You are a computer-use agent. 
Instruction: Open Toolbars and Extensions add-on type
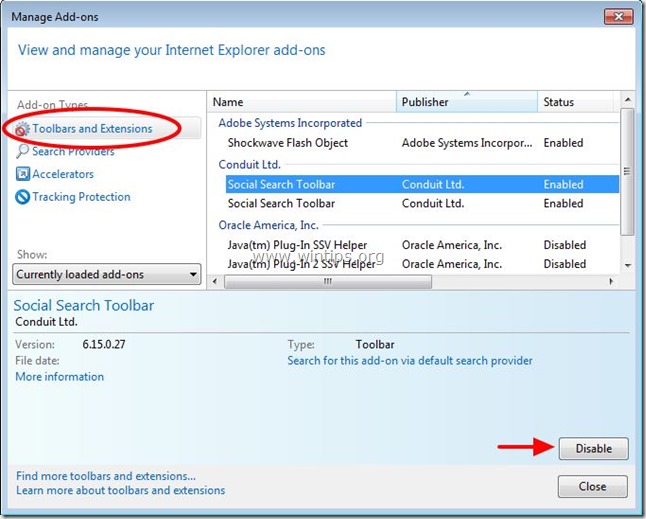tap(92, 129)
